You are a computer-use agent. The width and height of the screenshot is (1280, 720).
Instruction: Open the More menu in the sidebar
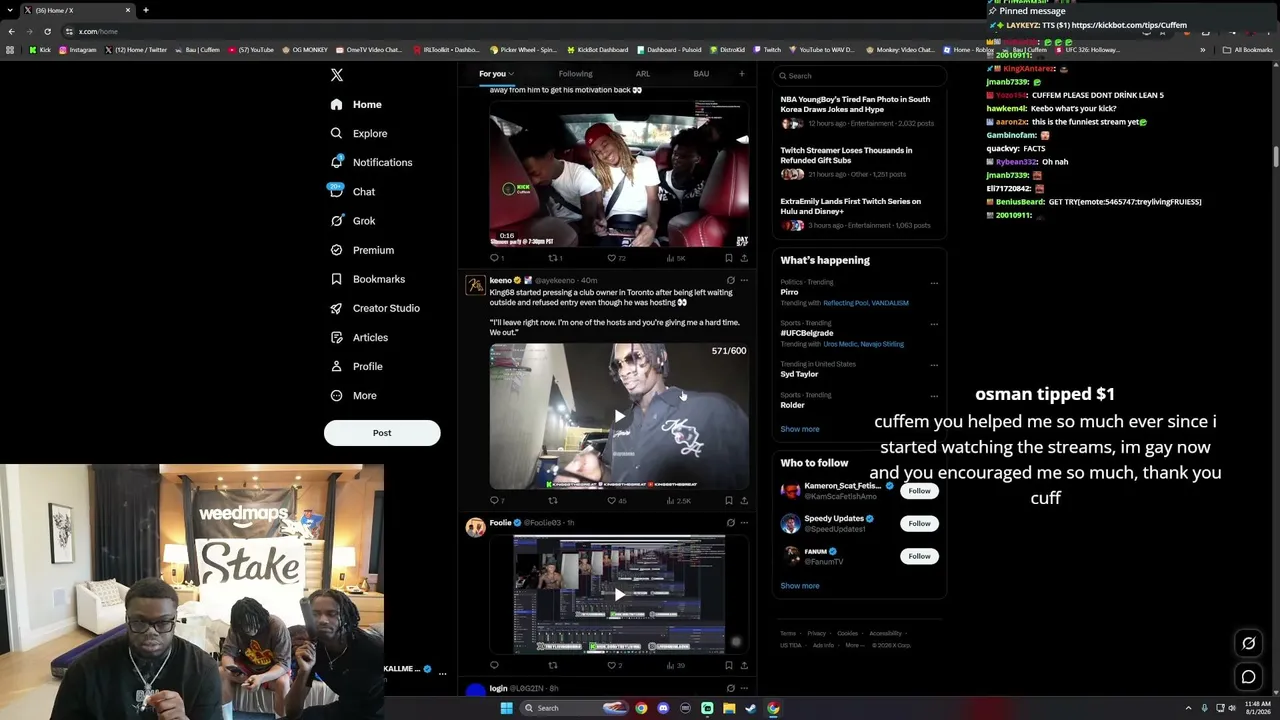pos(353,395)
